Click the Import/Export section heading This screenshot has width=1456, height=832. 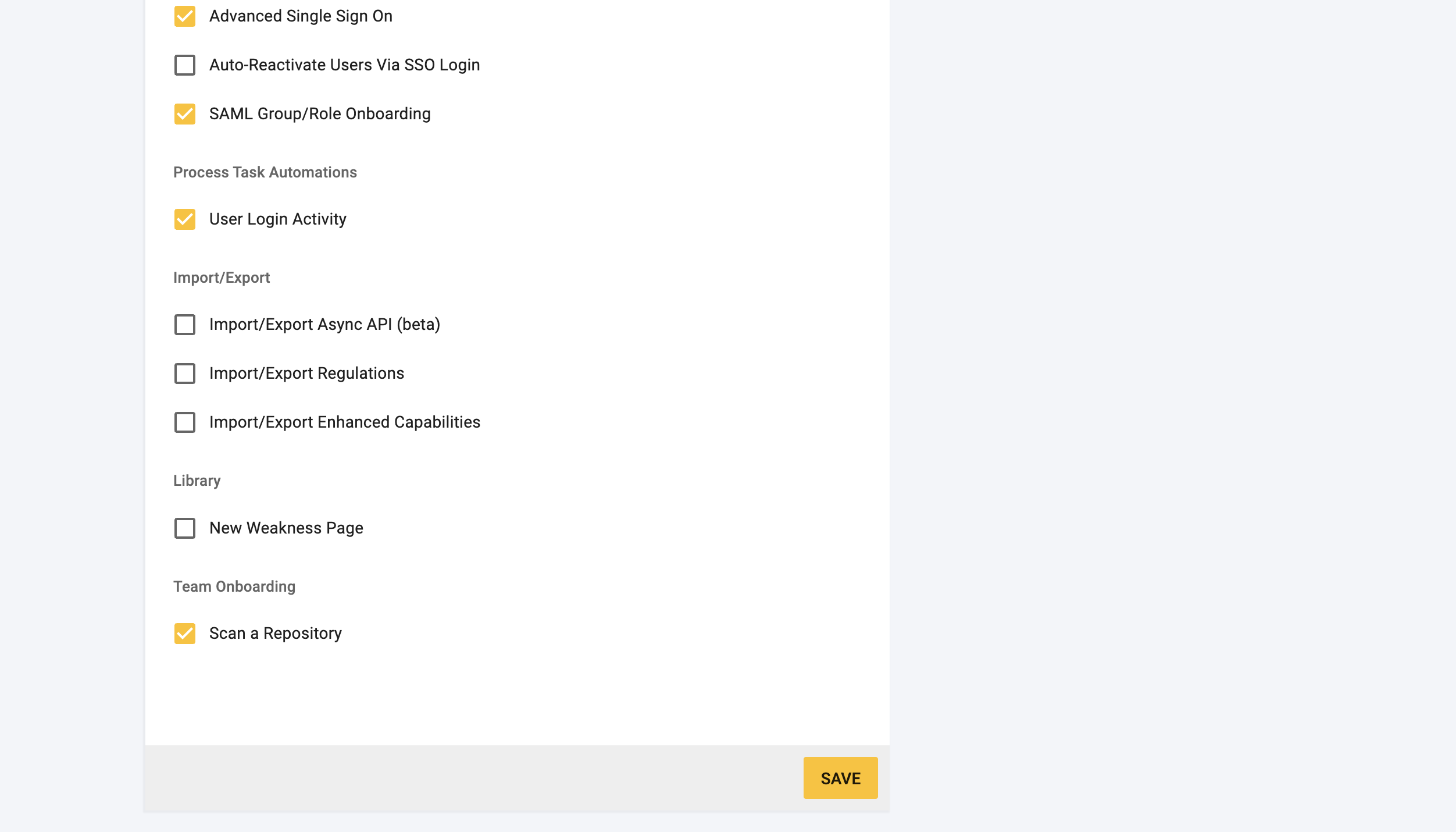click(221, 278)
